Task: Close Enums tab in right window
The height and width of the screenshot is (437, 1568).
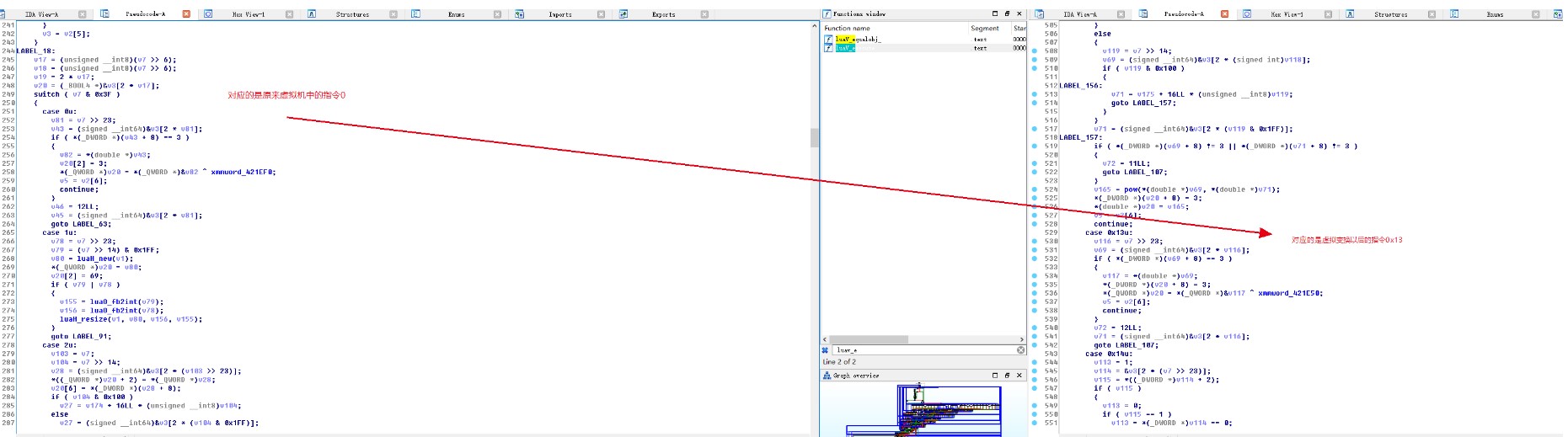Action: 1535,14
